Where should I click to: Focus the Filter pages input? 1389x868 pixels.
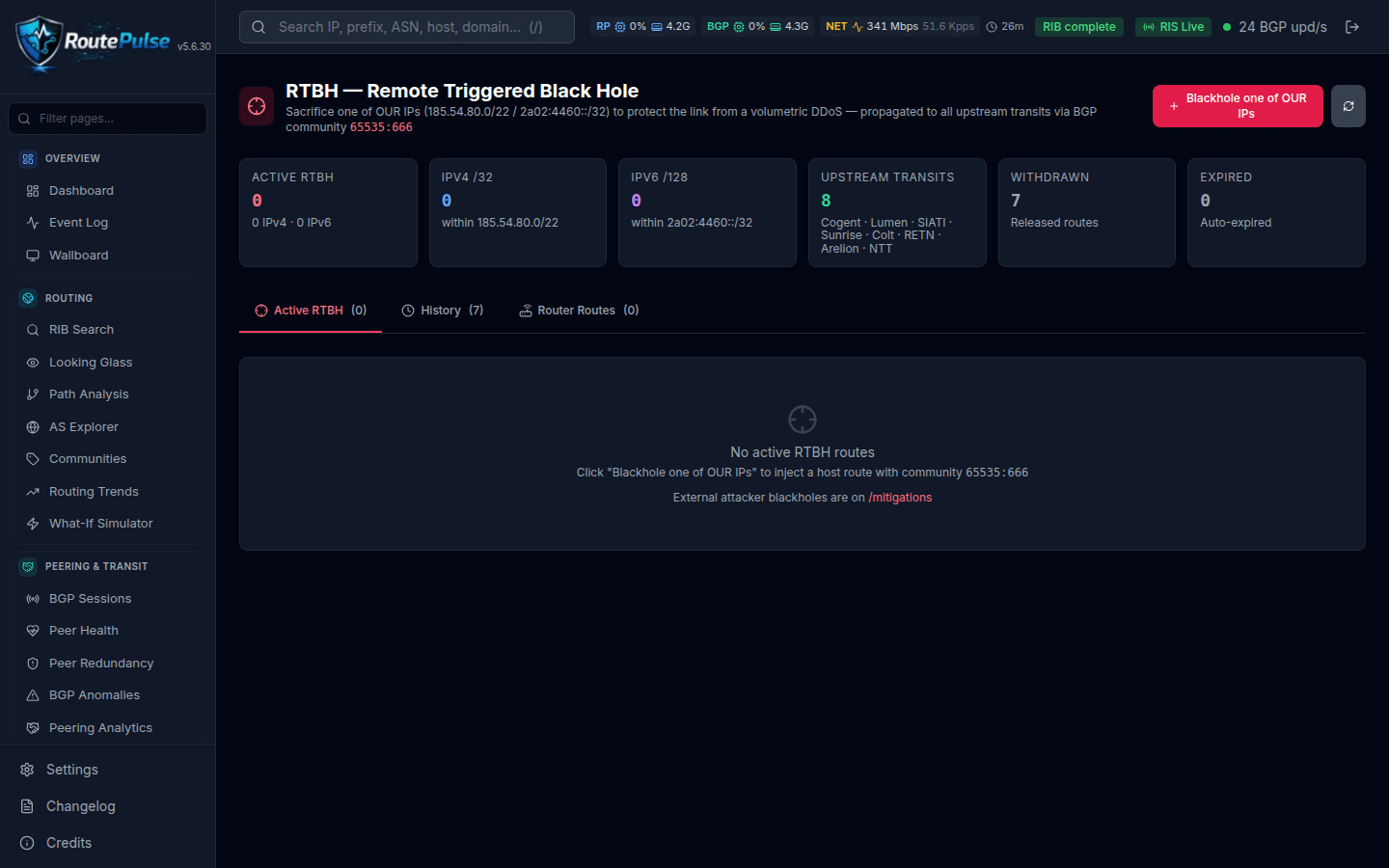[x=107, y=119]
